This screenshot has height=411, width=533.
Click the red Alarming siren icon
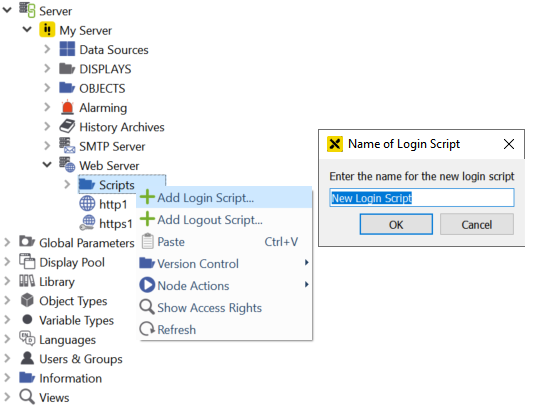pos(67,107)
